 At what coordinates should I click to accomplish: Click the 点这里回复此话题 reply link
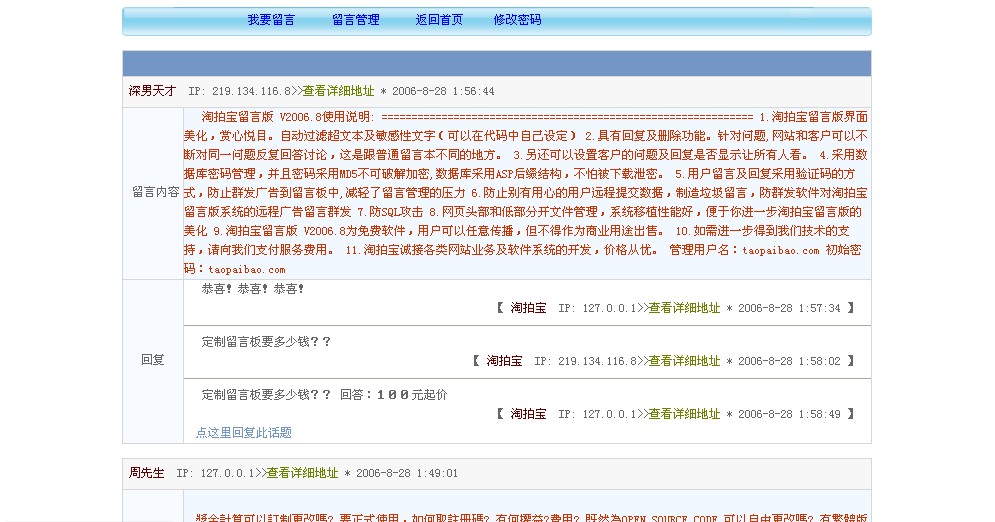[244, 433]
